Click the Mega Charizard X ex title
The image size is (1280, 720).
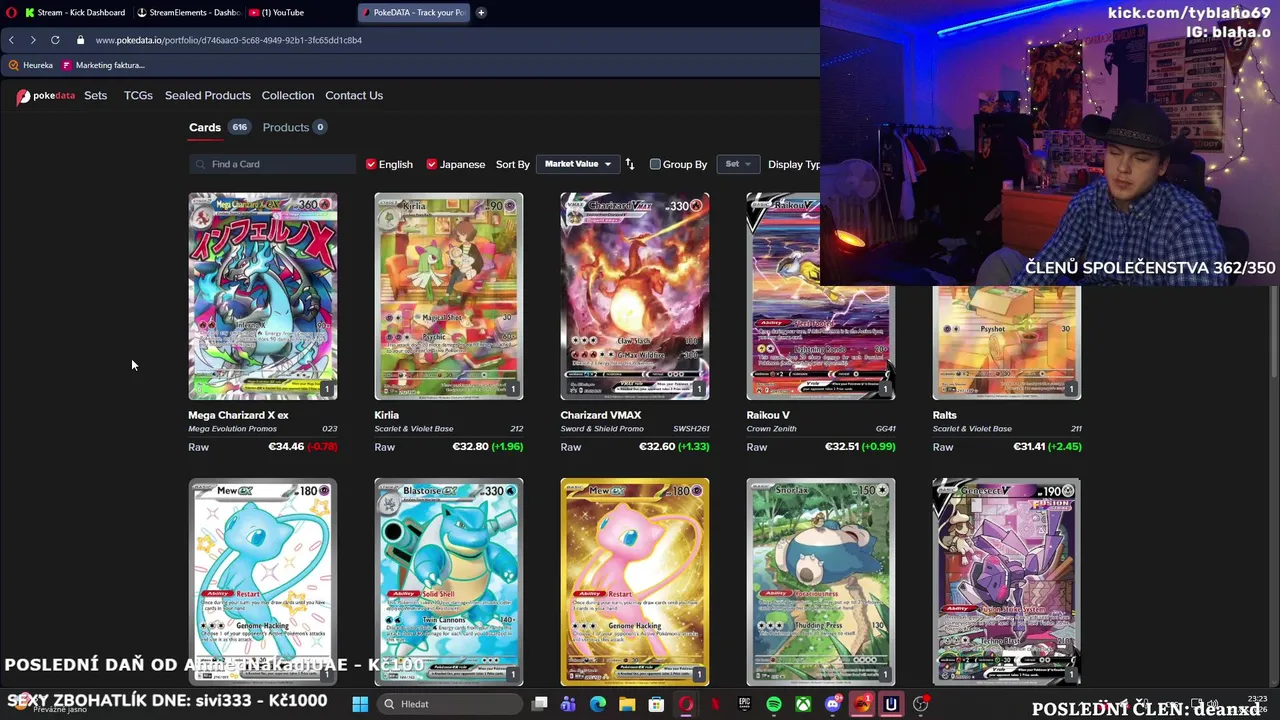click(x=238, y=415)
